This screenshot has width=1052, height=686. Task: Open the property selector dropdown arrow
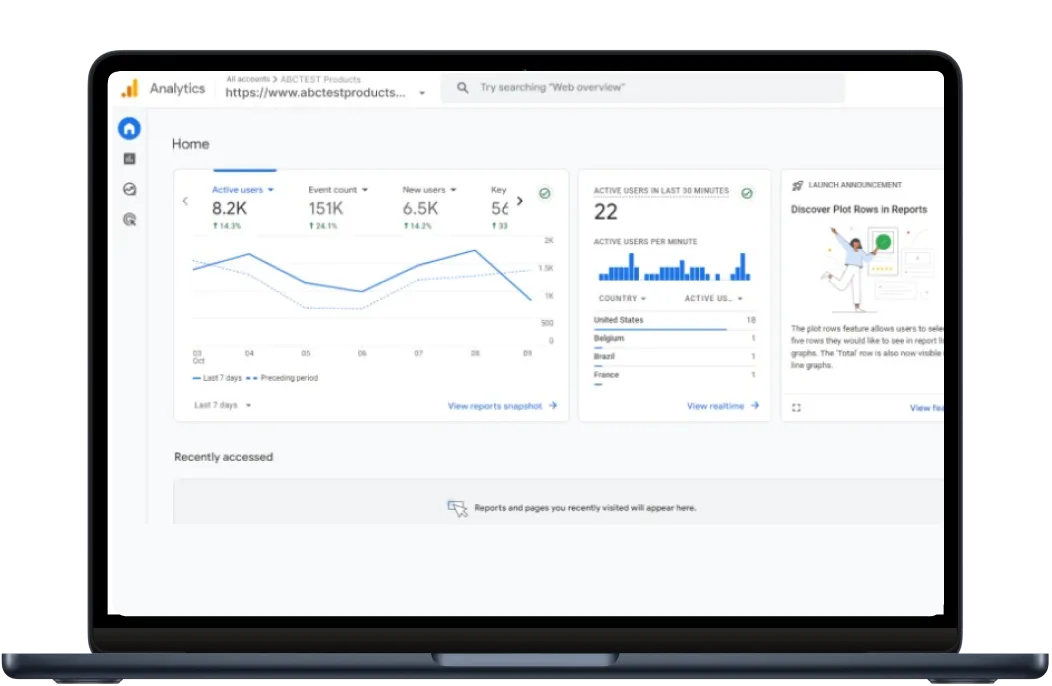click(422, 93)
